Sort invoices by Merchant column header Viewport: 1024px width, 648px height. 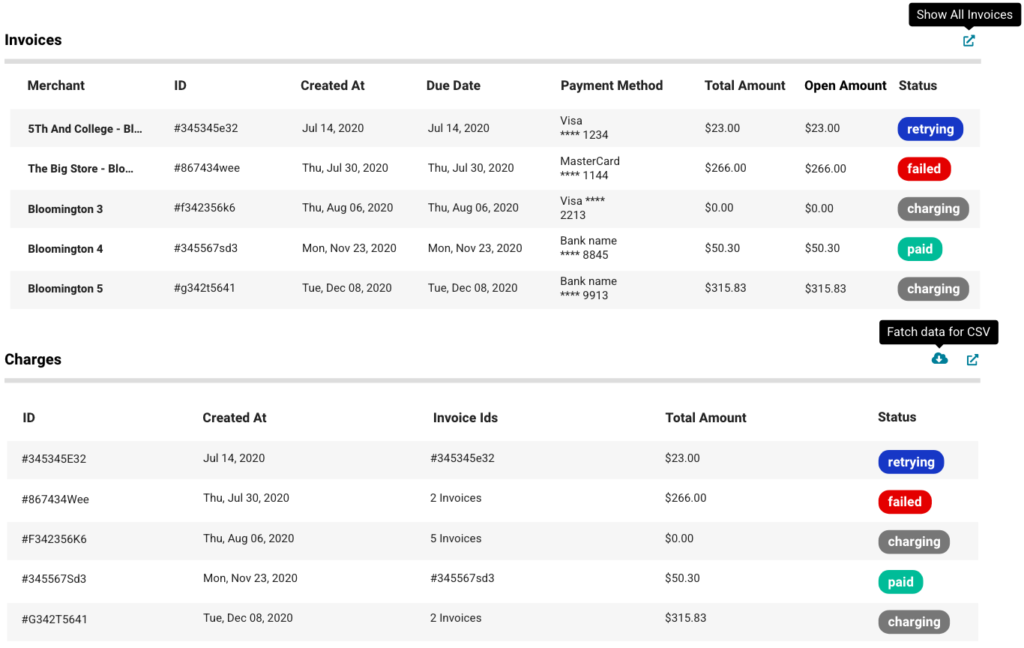pos(56,86)
